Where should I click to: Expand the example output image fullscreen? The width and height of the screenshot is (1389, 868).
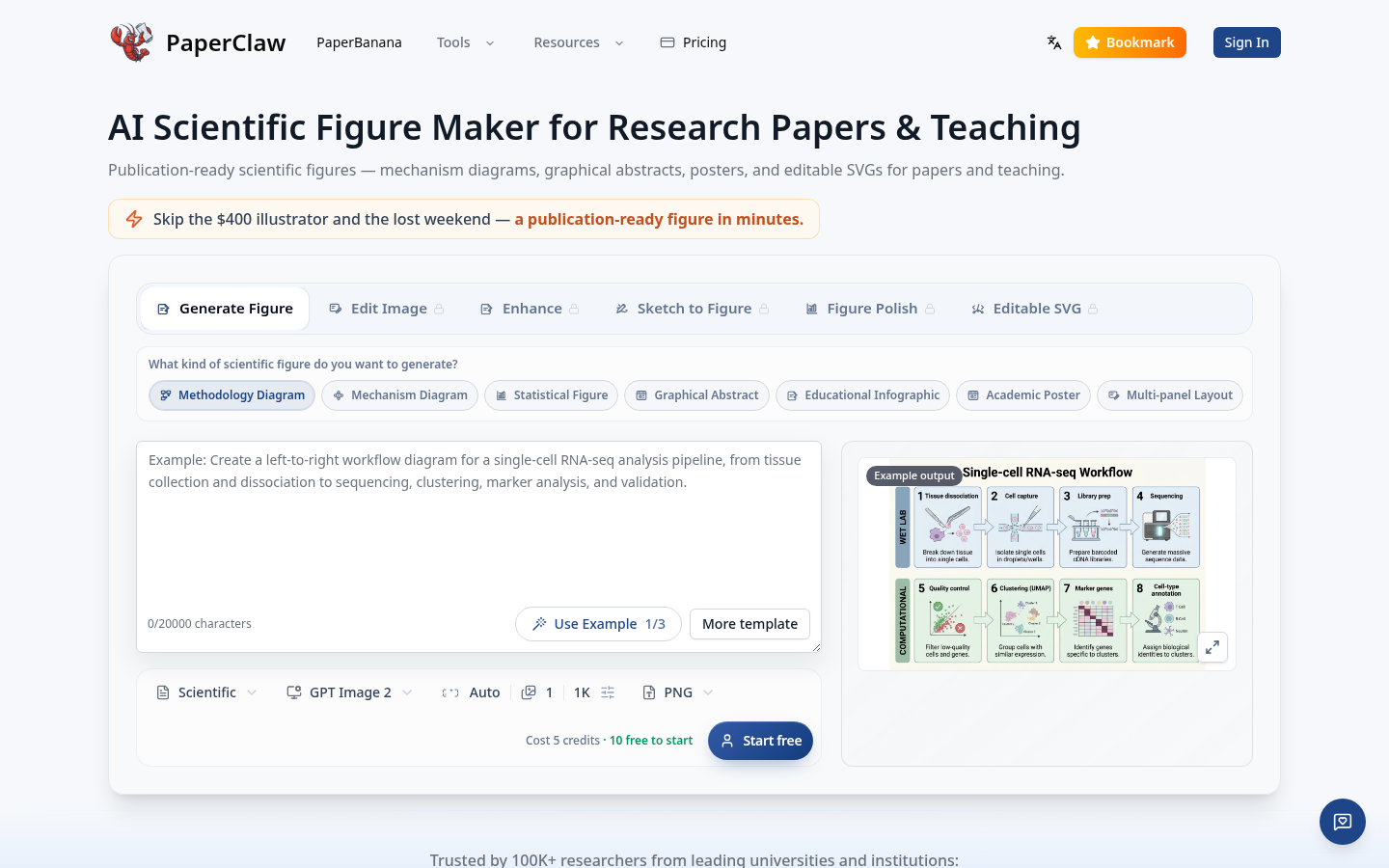pos(1212,647)
